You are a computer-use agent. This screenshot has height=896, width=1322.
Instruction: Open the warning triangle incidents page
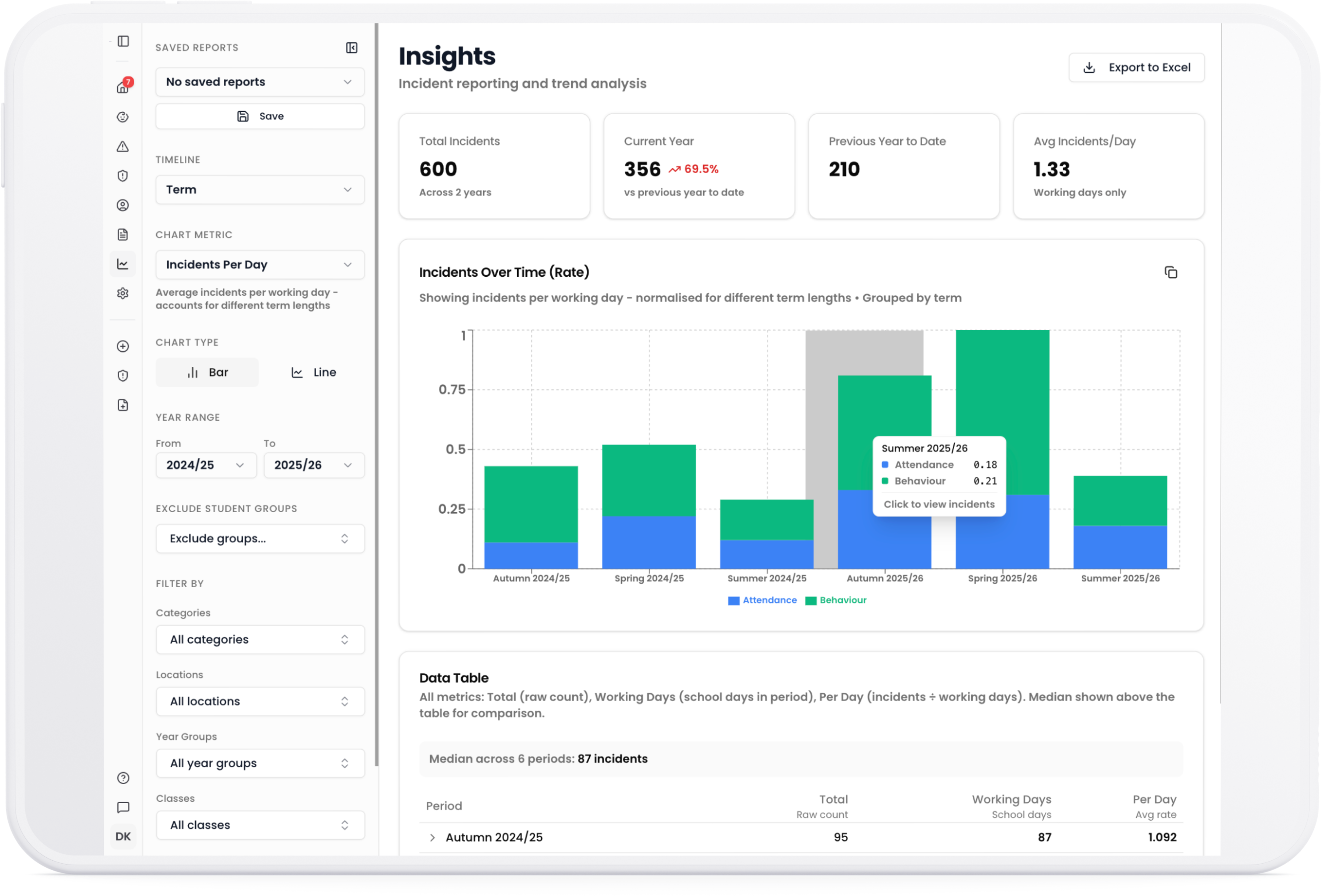[123, 147]
